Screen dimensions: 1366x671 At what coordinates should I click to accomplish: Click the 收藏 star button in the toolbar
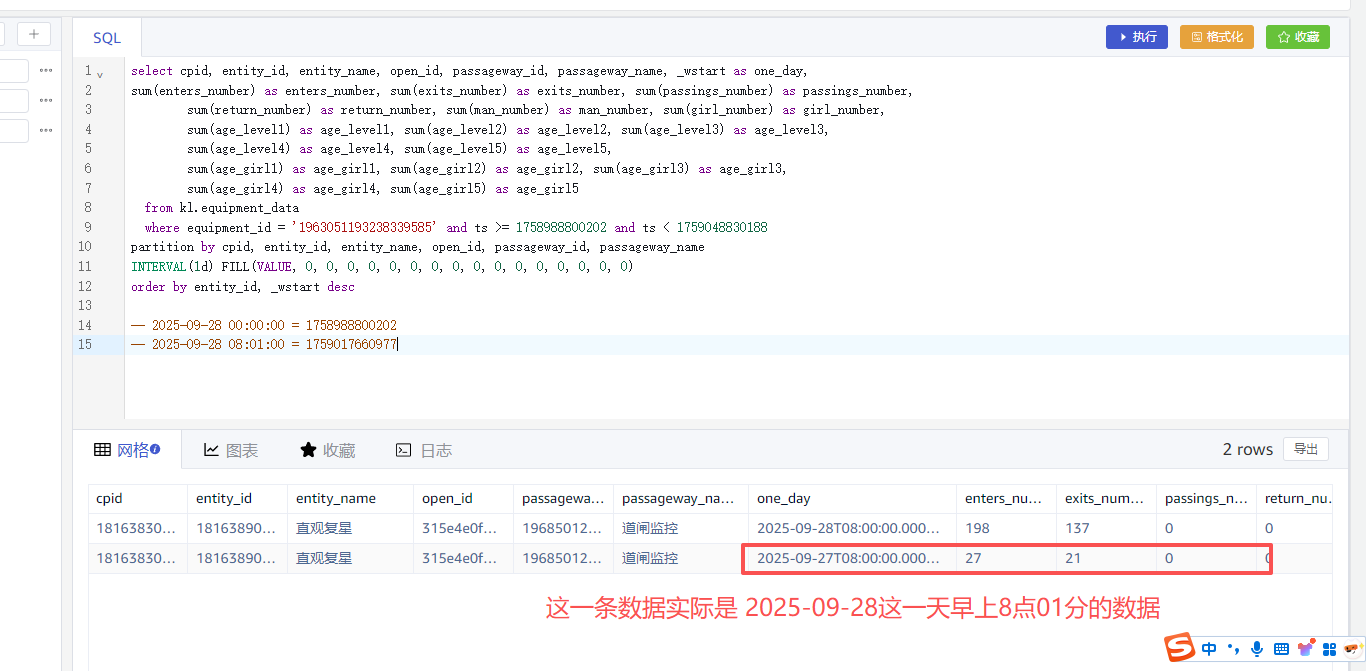pos(1297,37)
